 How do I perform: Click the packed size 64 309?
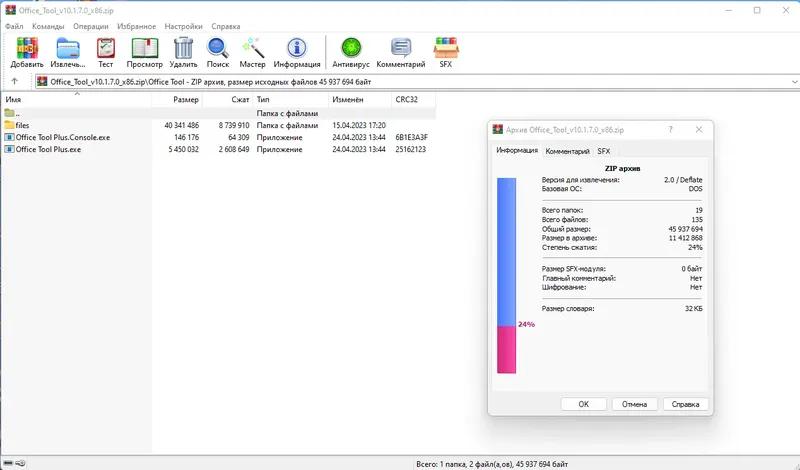click(x=239, y=137)
